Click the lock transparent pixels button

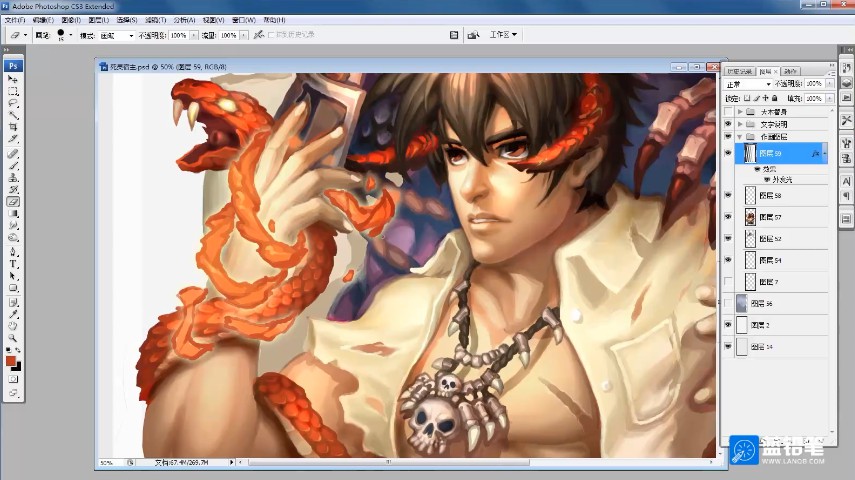[746, 98]
